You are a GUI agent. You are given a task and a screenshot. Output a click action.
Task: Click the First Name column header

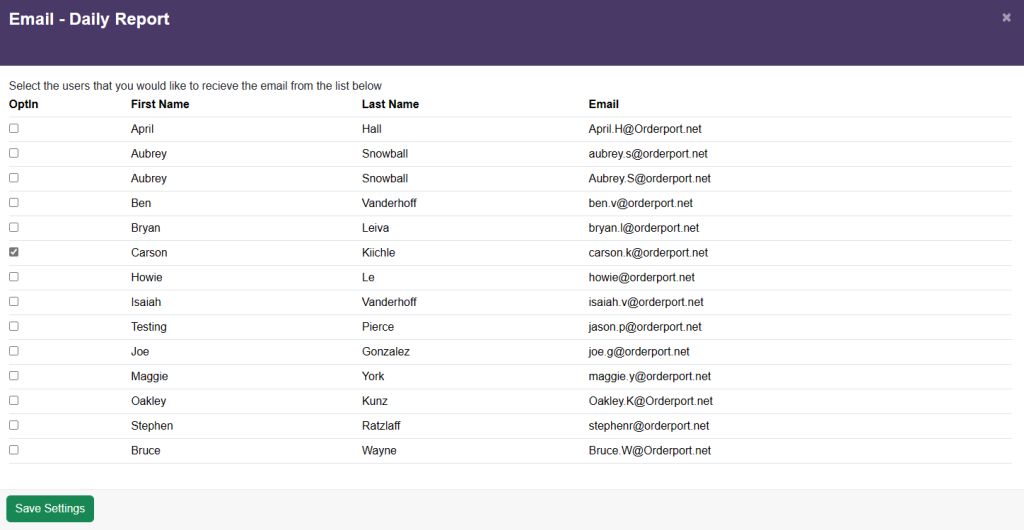(x=160, y=104)
